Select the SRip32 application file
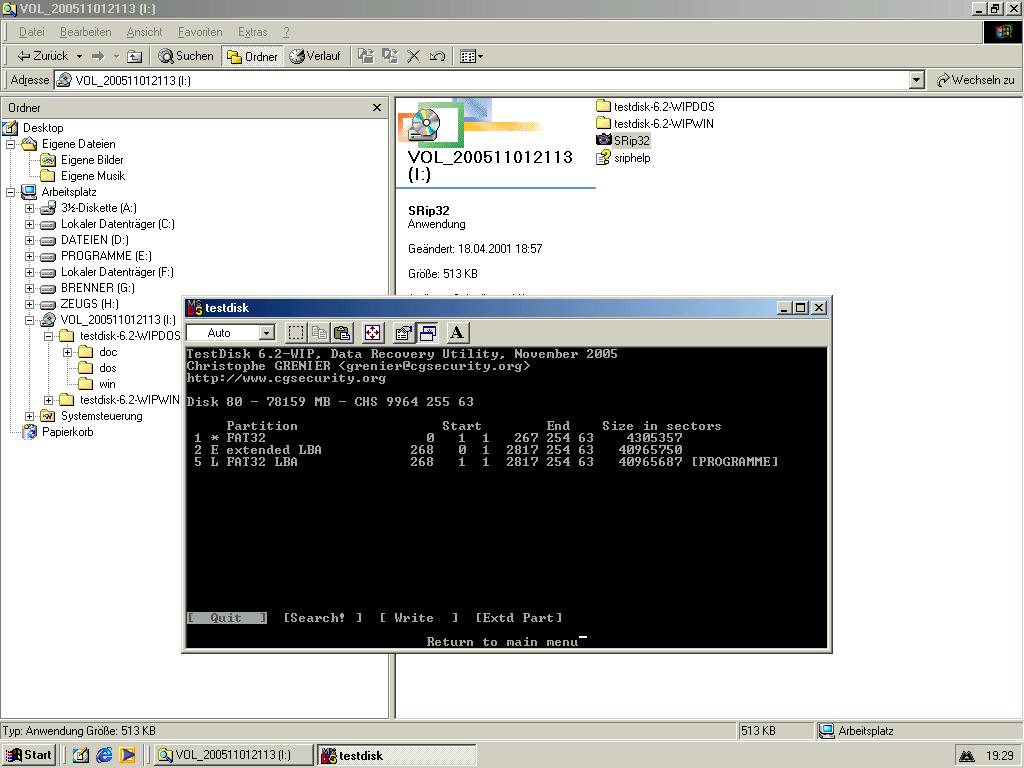The height and width of the screenshot is (768, 1024). tap(632, 140)
